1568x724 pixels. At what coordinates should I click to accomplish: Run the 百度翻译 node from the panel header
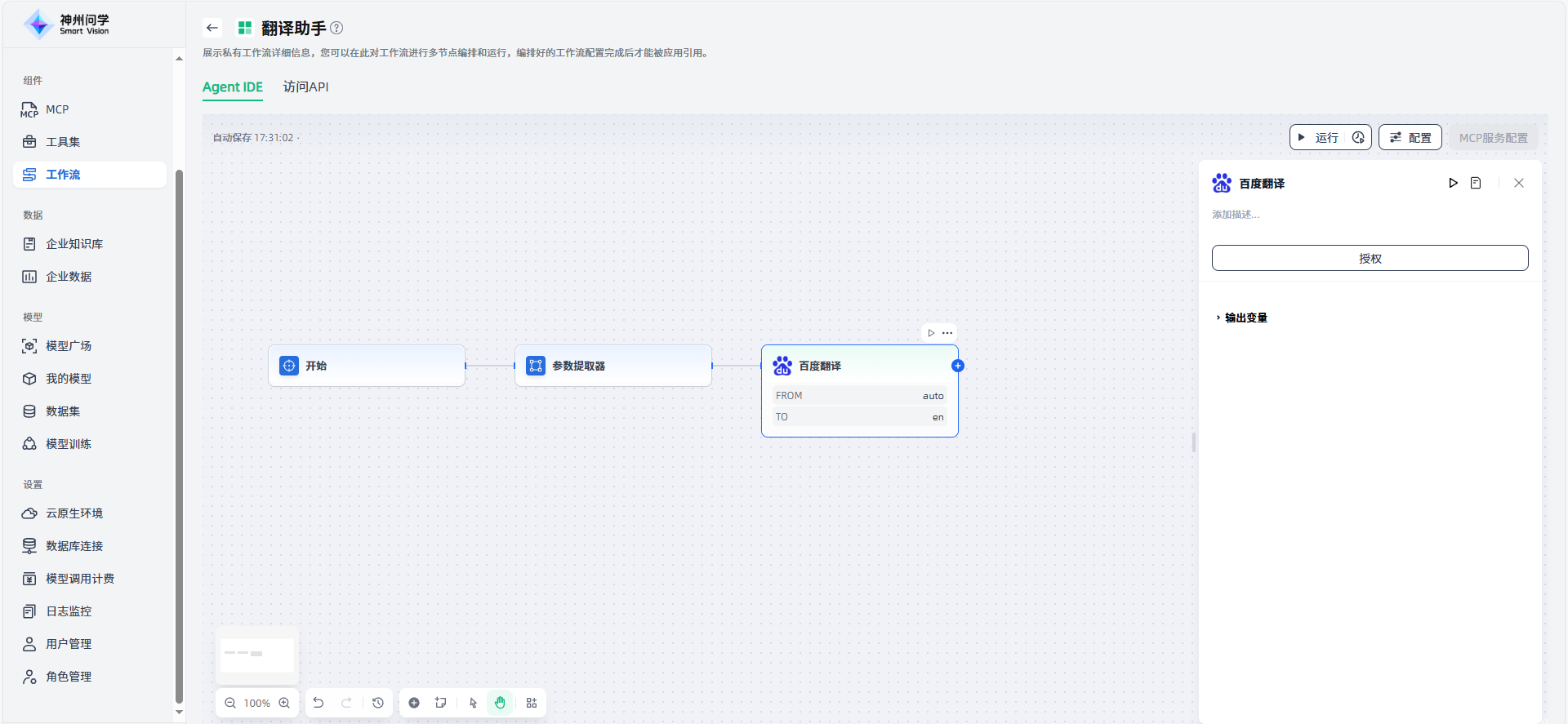(x=1453, y=183)
